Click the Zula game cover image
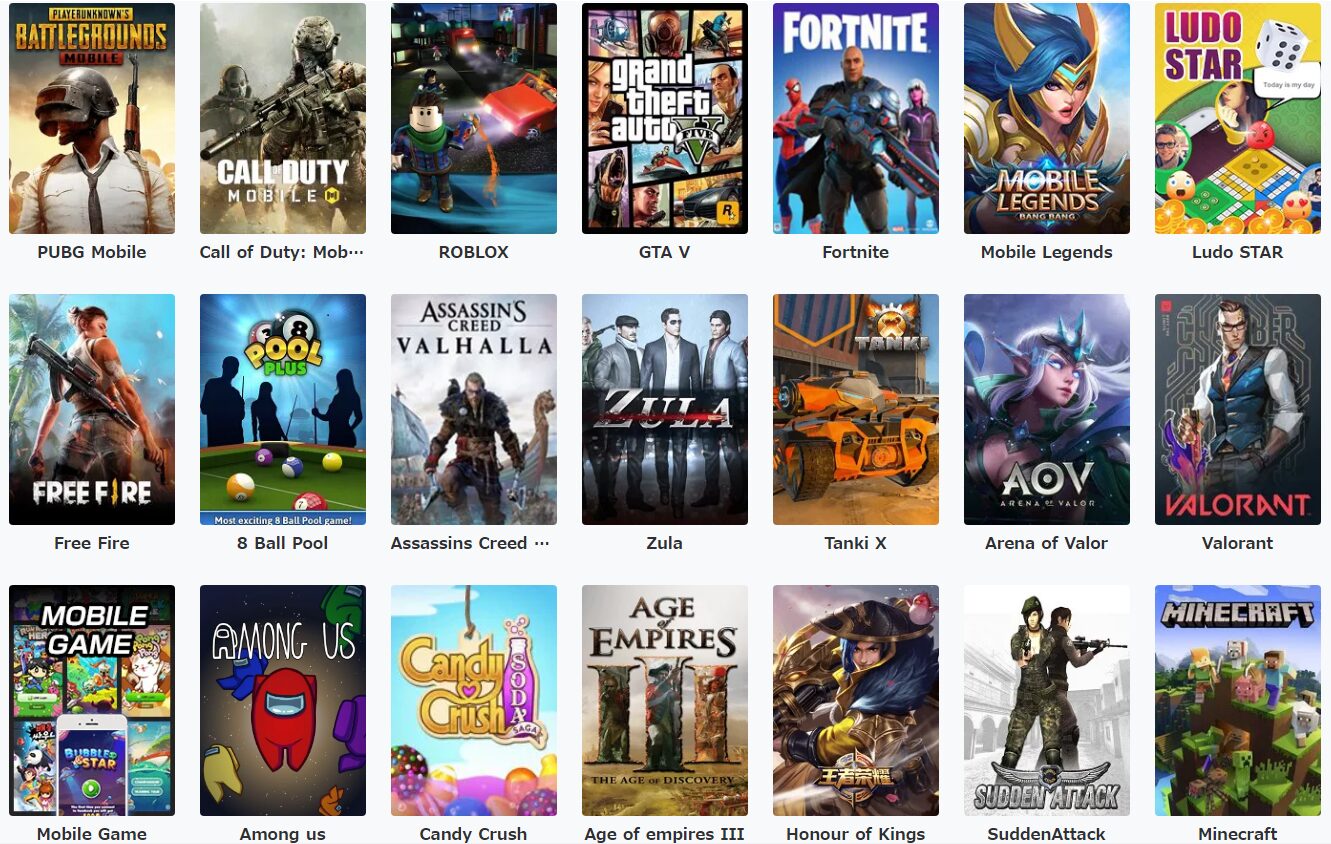The width and height of the screenshot is (1331, 844). (665, 409)
